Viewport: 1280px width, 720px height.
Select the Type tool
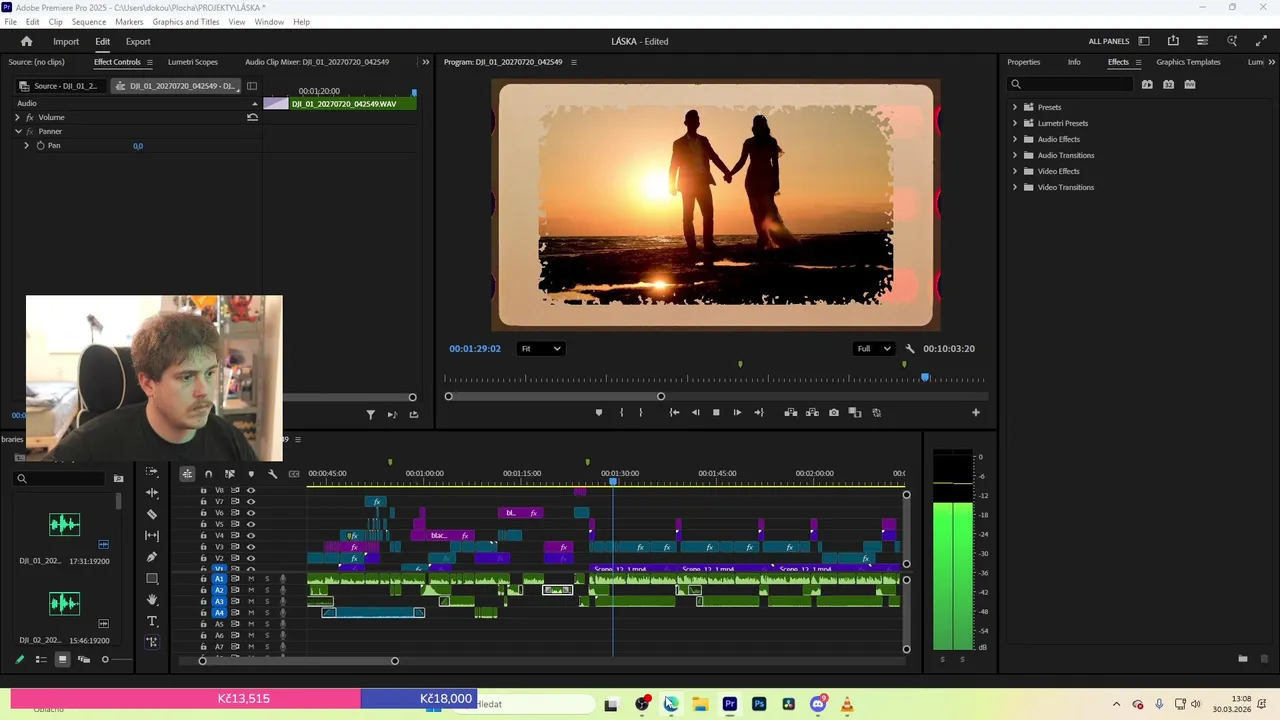(152, 621)
